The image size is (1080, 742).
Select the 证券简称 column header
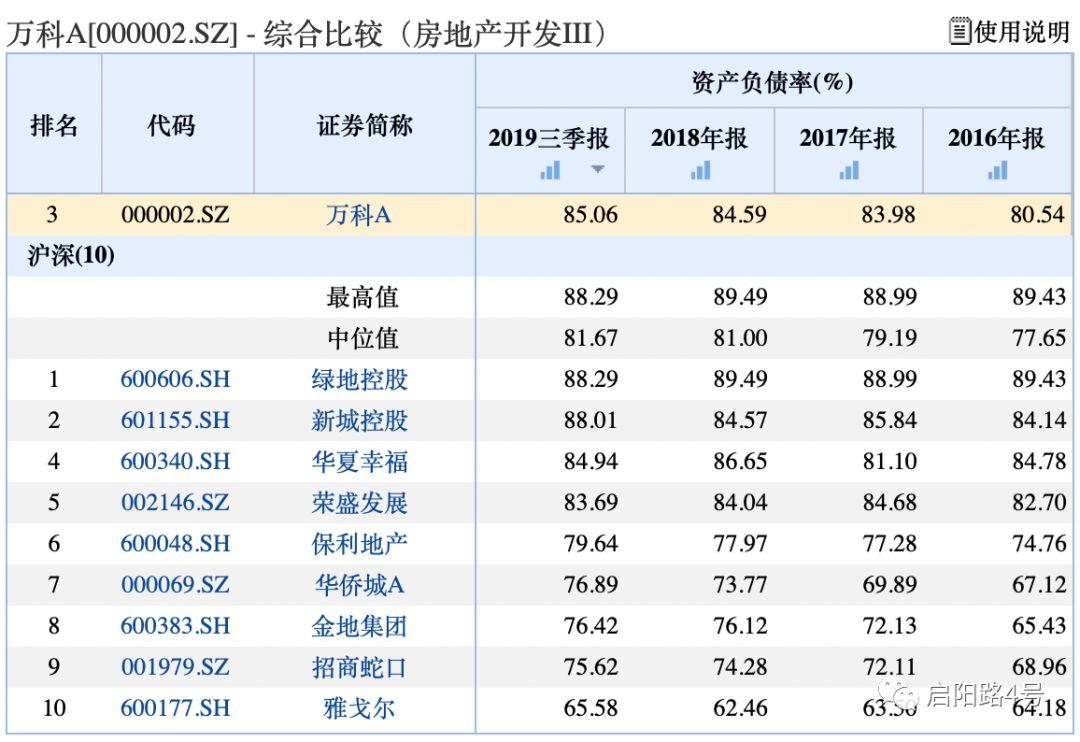(x=364, y=126)
